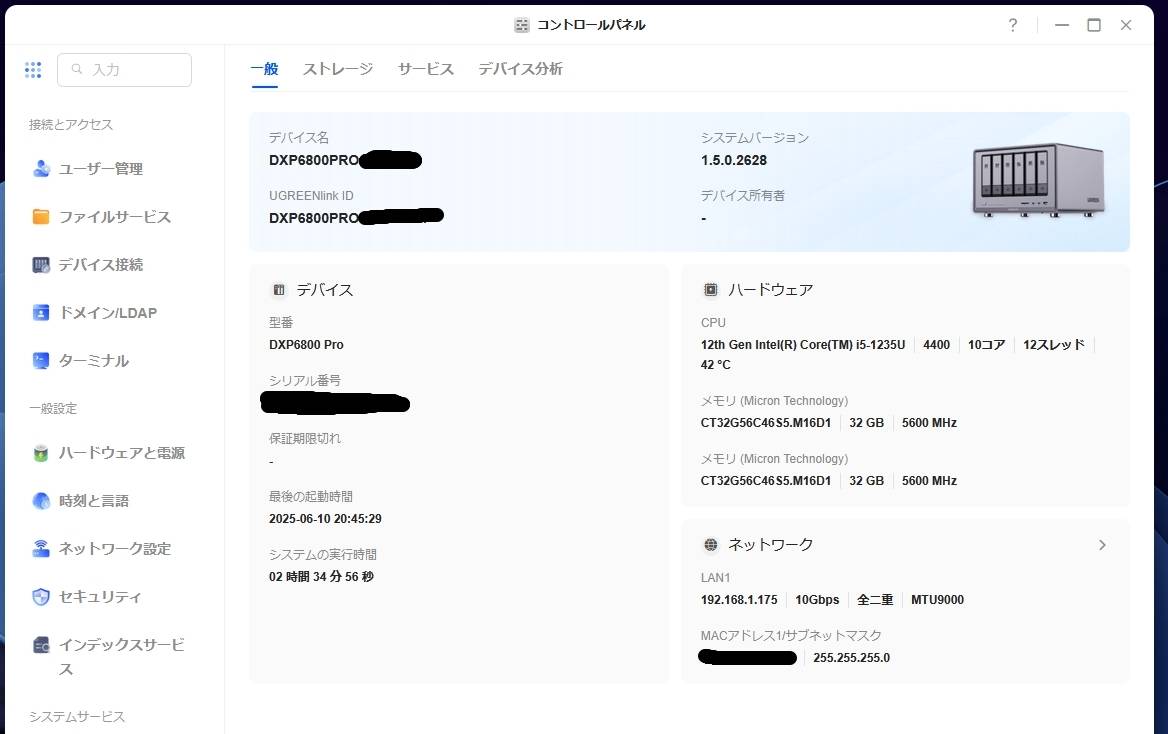Select the Device Connection (デバイス接続) icon
The width and height of the screenshot is (1168, 734).
coord(41,265)
